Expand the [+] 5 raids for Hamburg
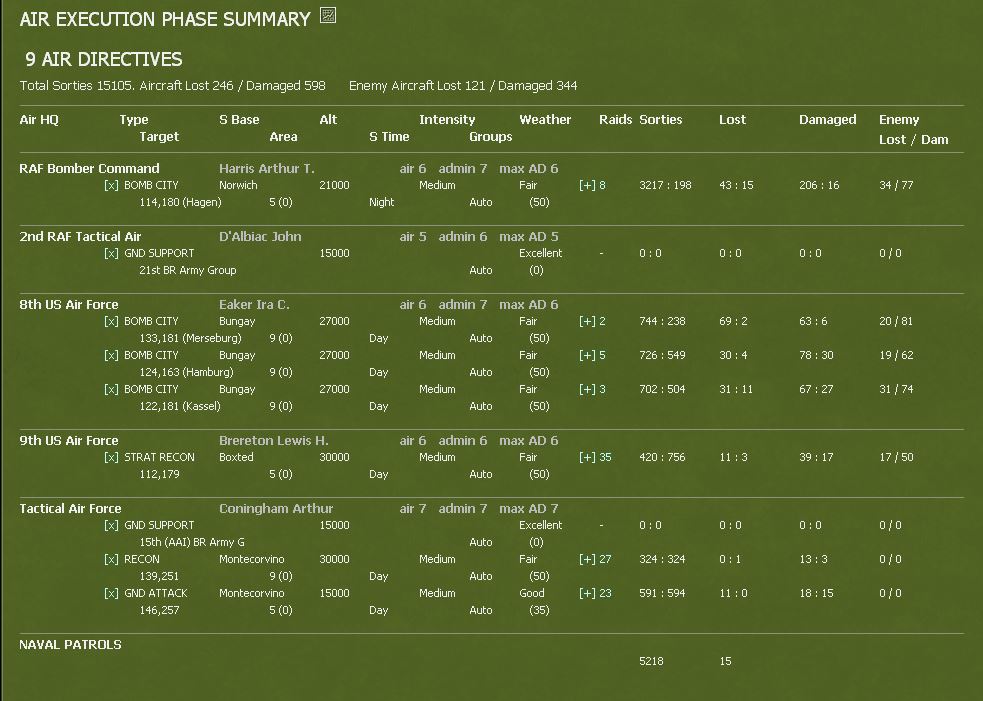 point(592,355)
